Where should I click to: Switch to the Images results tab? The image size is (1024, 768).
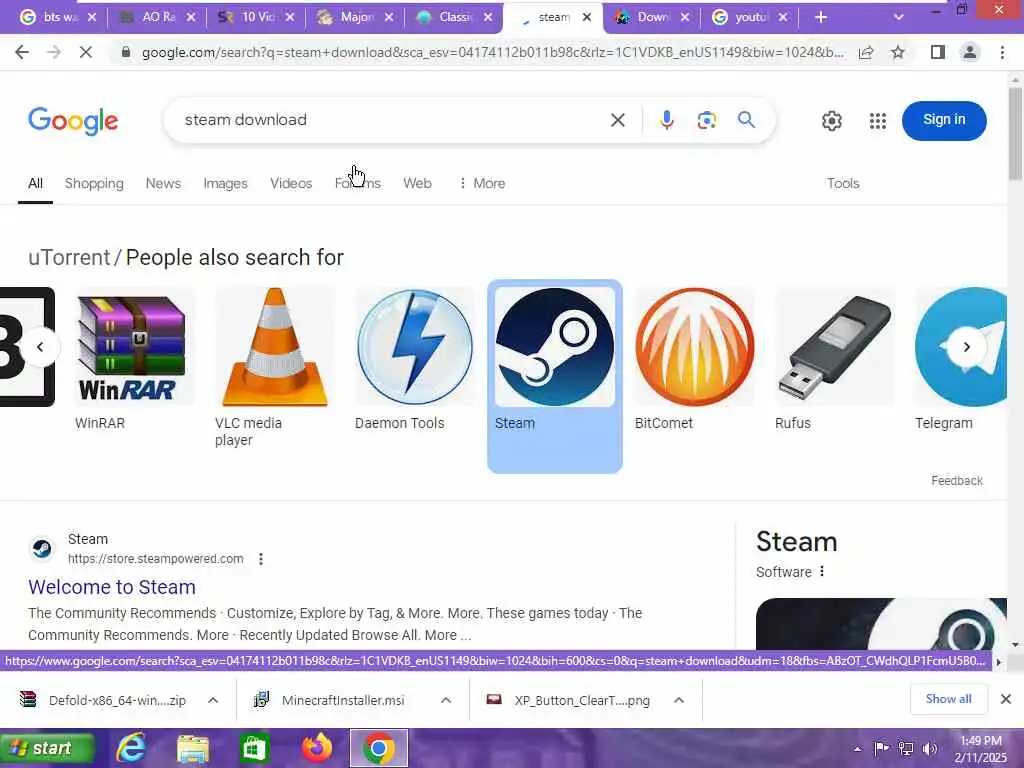(225, 184)
